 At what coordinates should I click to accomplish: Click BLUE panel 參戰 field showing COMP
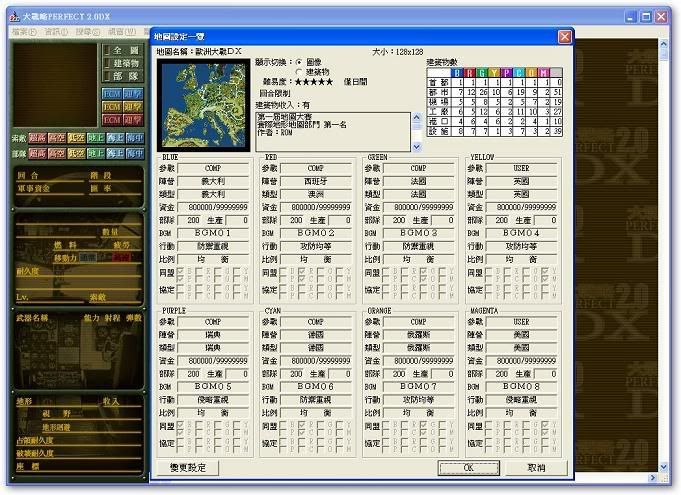tap(213, 168)
